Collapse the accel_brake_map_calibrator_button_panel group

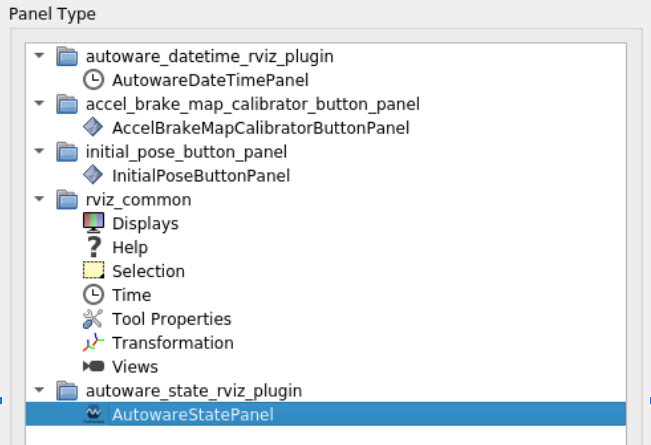coord(40,103)
